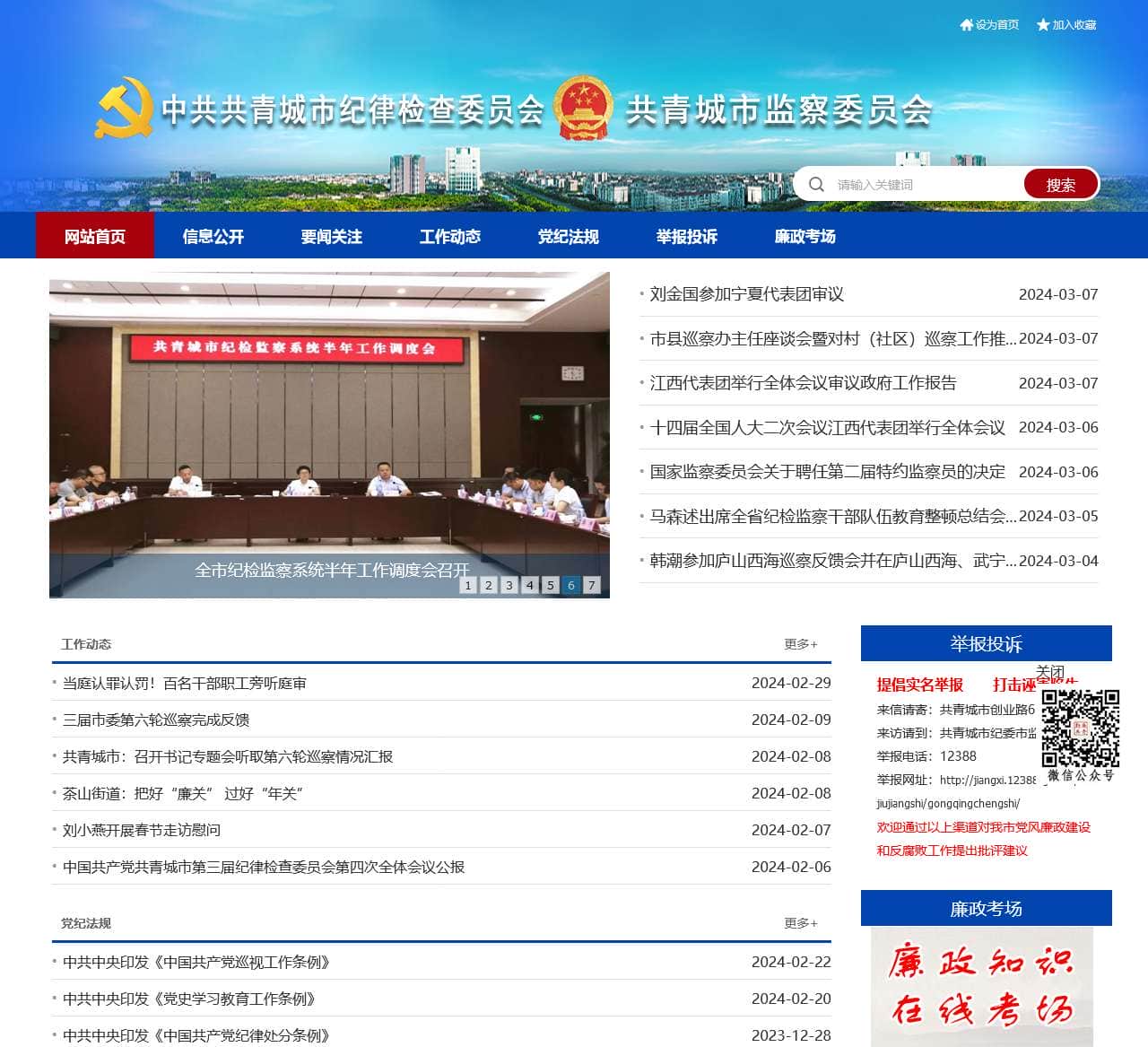Click the star icon beside 加入收藏
The height and width of the screenshot is (1047, 1148).
click(x=1043, y=25)
